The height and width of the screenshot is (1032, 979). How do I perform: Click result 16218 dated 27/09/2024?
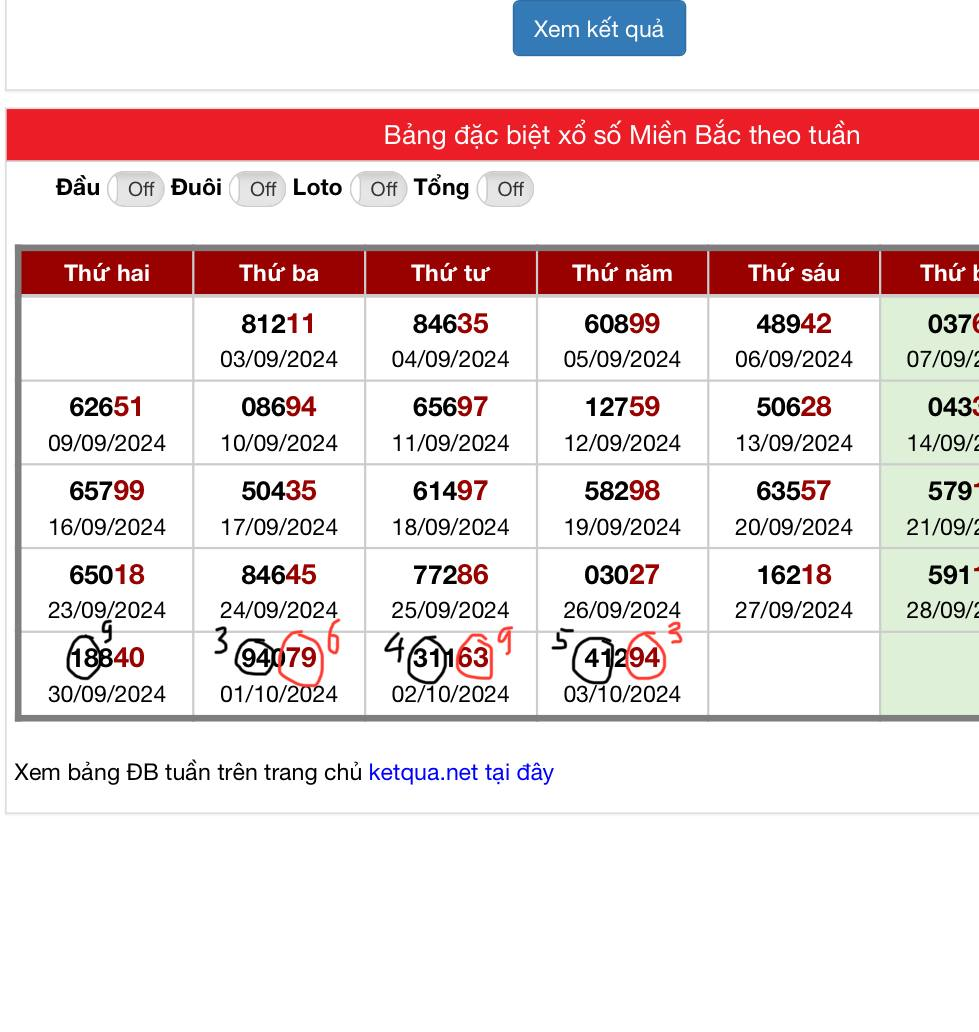pos(794,575)
